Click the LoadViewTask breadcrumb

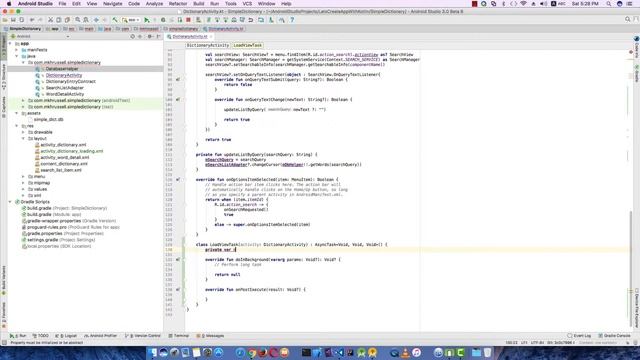click(248, 45)
